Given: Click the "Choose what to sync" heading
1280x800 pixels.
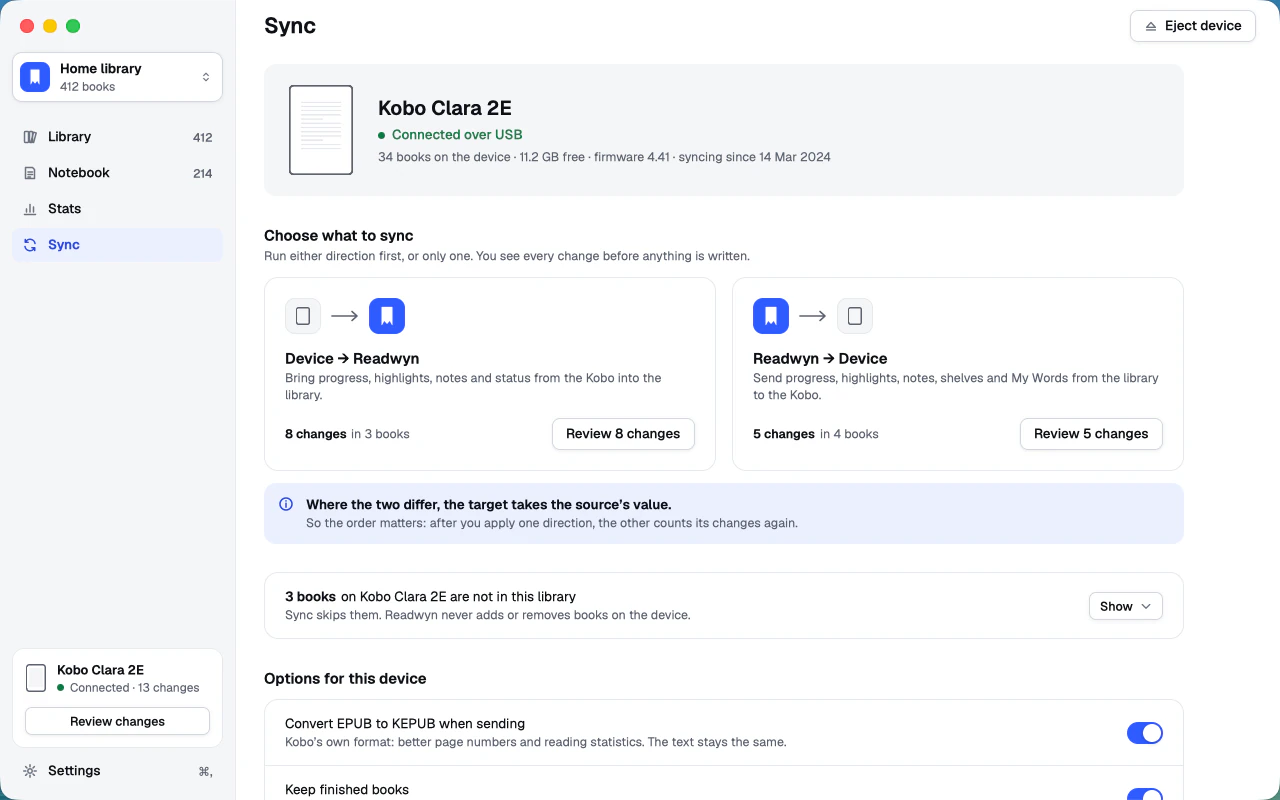Looking at the screenshot, I should [x=339, y=236].
